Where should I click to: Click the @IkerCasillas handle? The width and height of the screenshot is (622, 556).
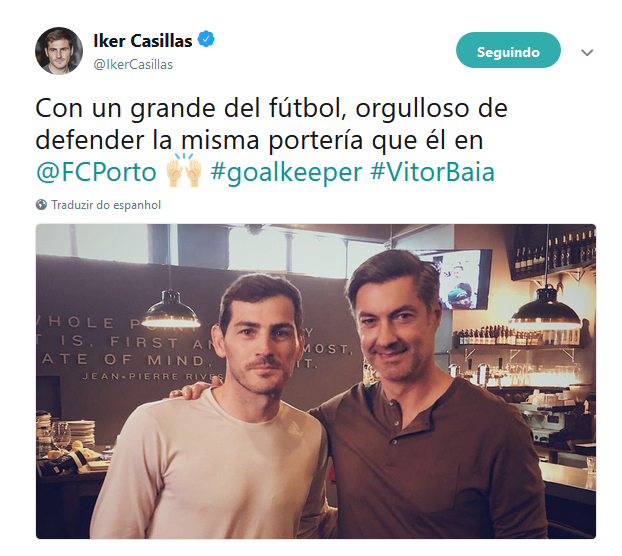point(133,65)
